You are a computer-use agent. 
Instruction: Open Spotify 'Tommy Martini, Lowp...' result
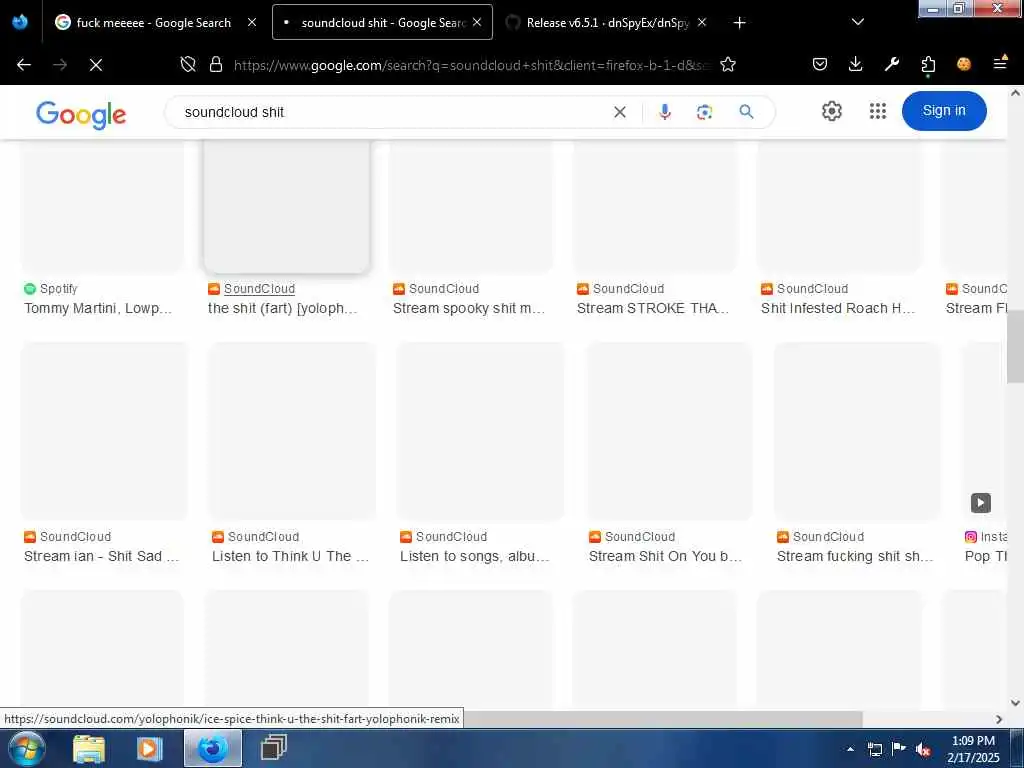[x=98, y=308]
